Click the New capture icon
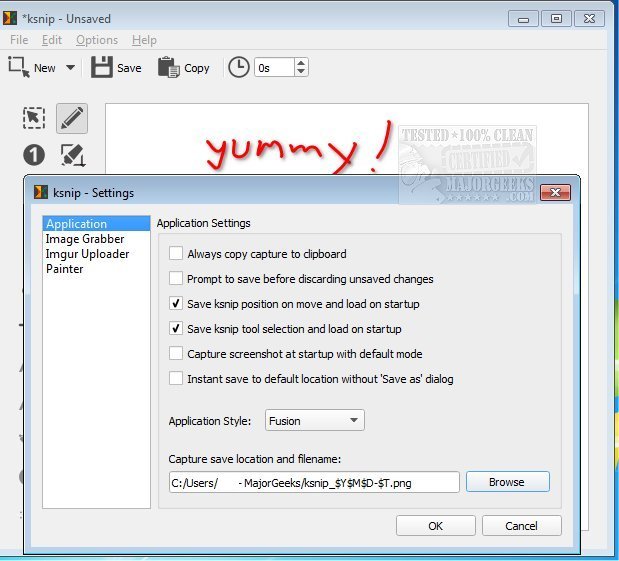The width and height of the screenshot is (619, 561). tap(19, 67)
